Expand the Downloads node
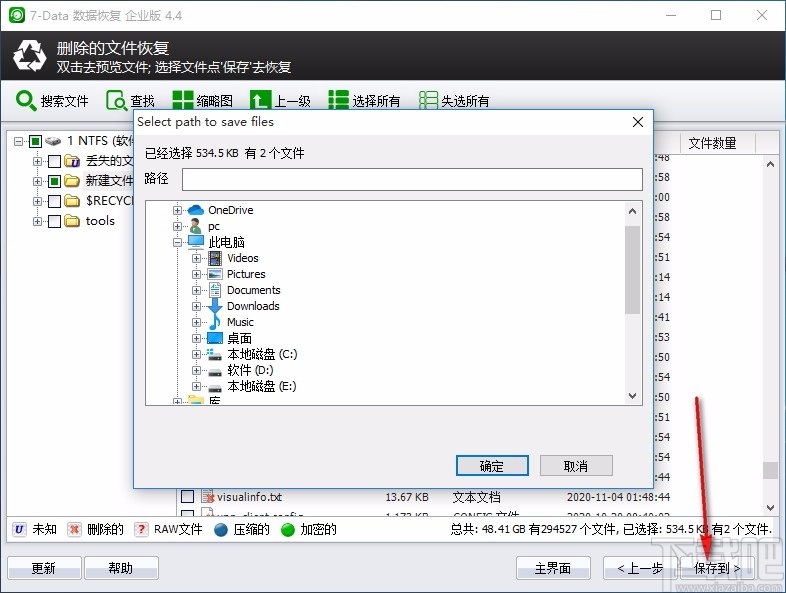This screenshot has height=593, width=786. (196, 306)
